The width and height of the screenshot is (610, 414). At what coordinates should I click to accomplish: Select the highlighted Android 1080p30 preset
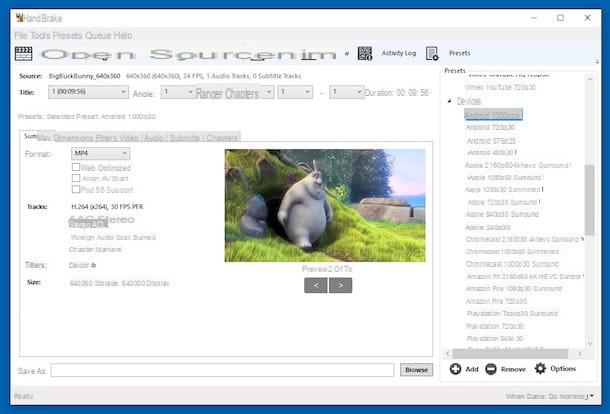point(493,115)
